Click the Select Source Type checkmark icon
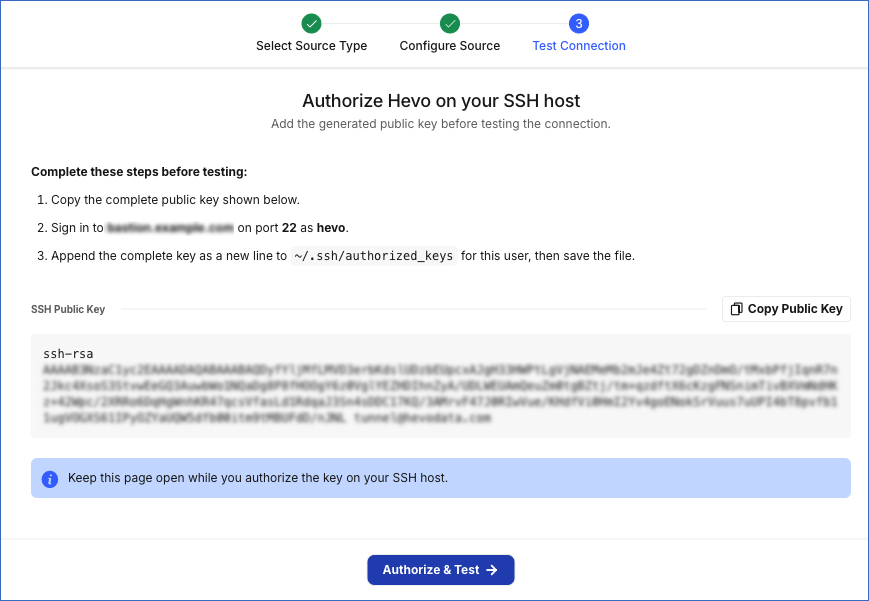 311,24
